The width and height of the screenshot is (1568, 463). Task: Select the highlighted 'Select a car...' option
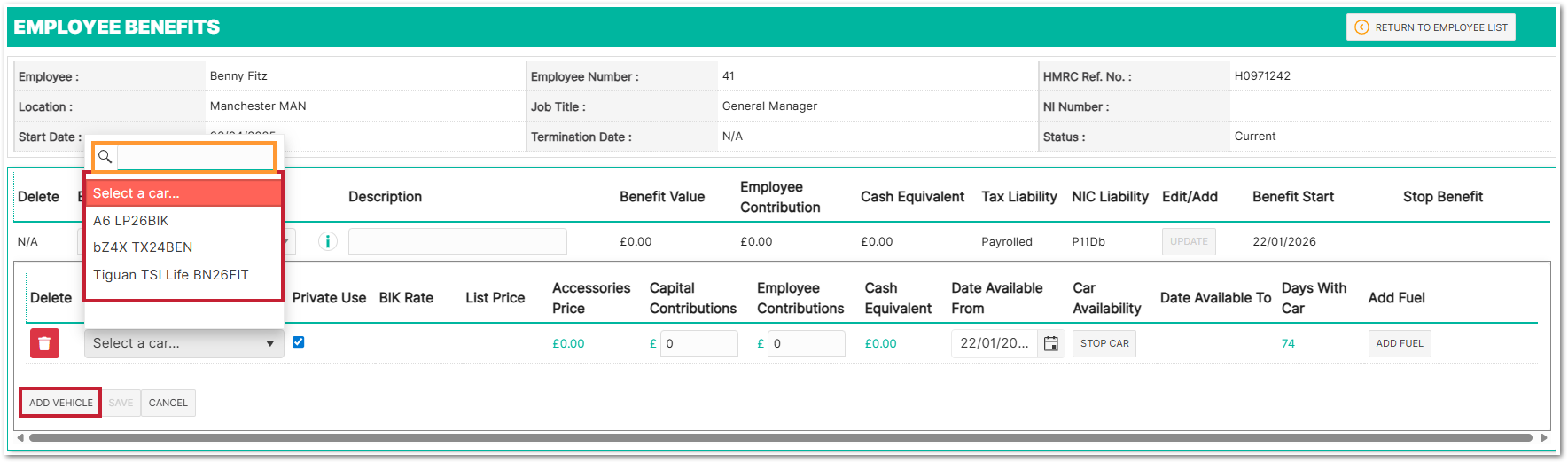tap(183, 193)
